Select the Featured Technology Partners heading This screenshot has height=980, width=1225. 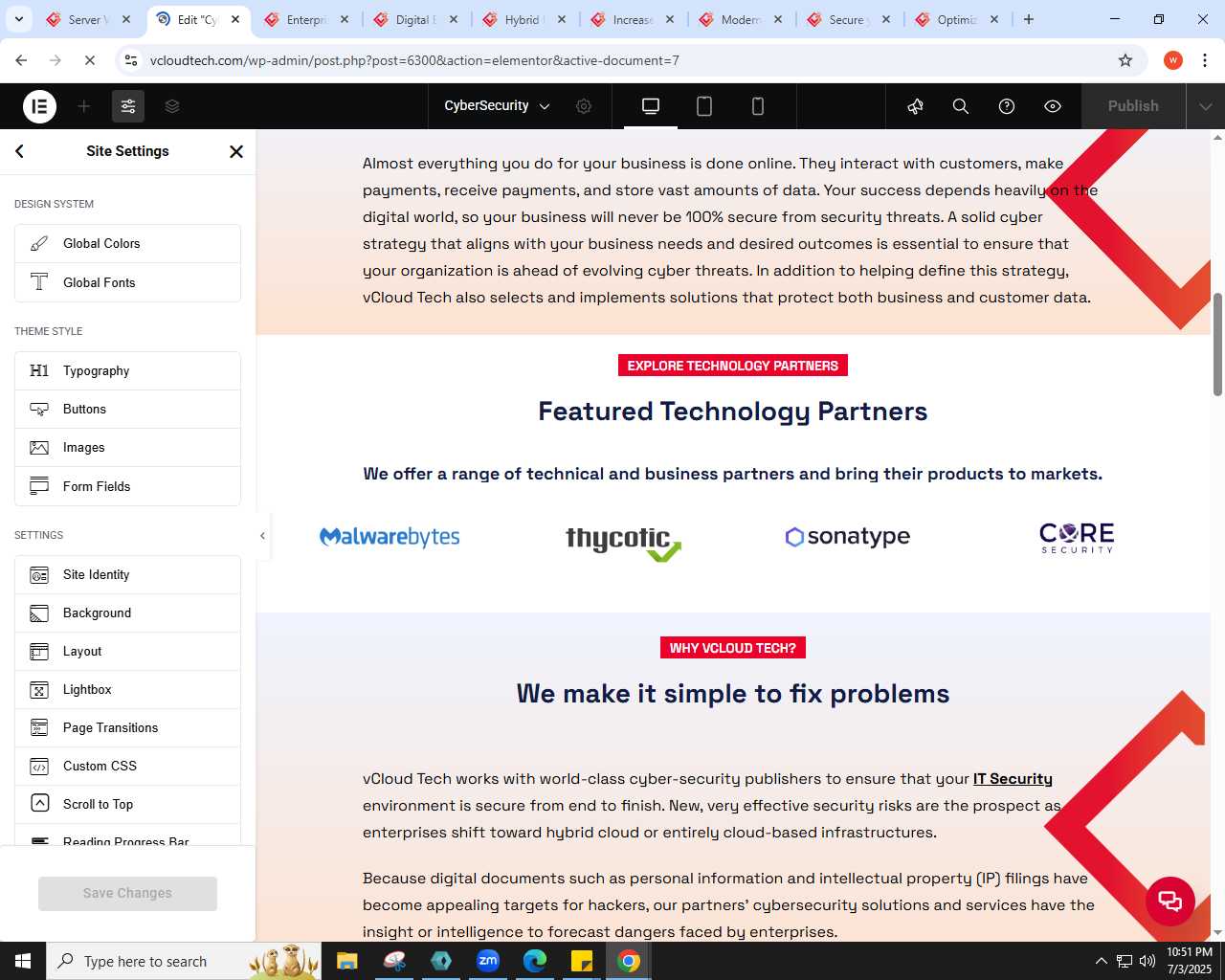point(733,412)
